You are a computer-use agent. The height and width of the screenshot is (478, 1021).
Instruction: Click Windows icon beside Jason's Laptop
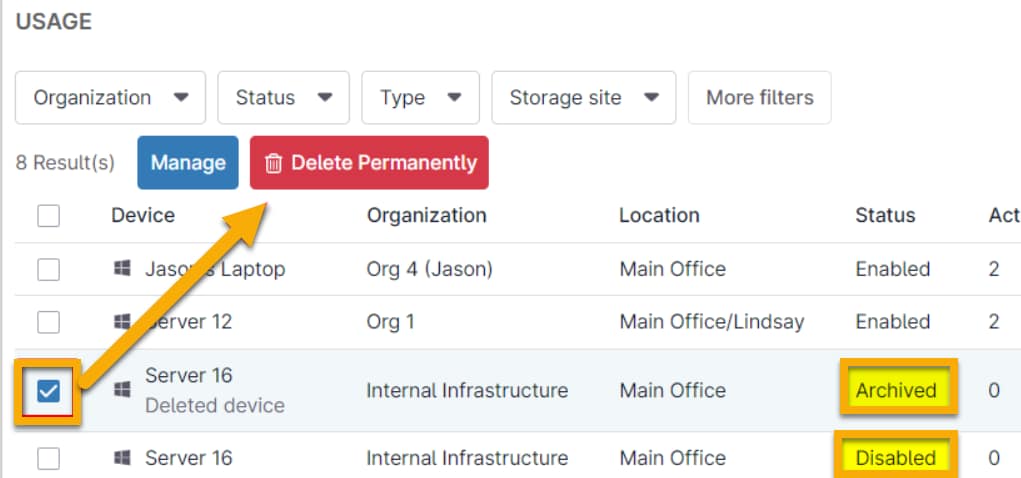pos(122,269)
